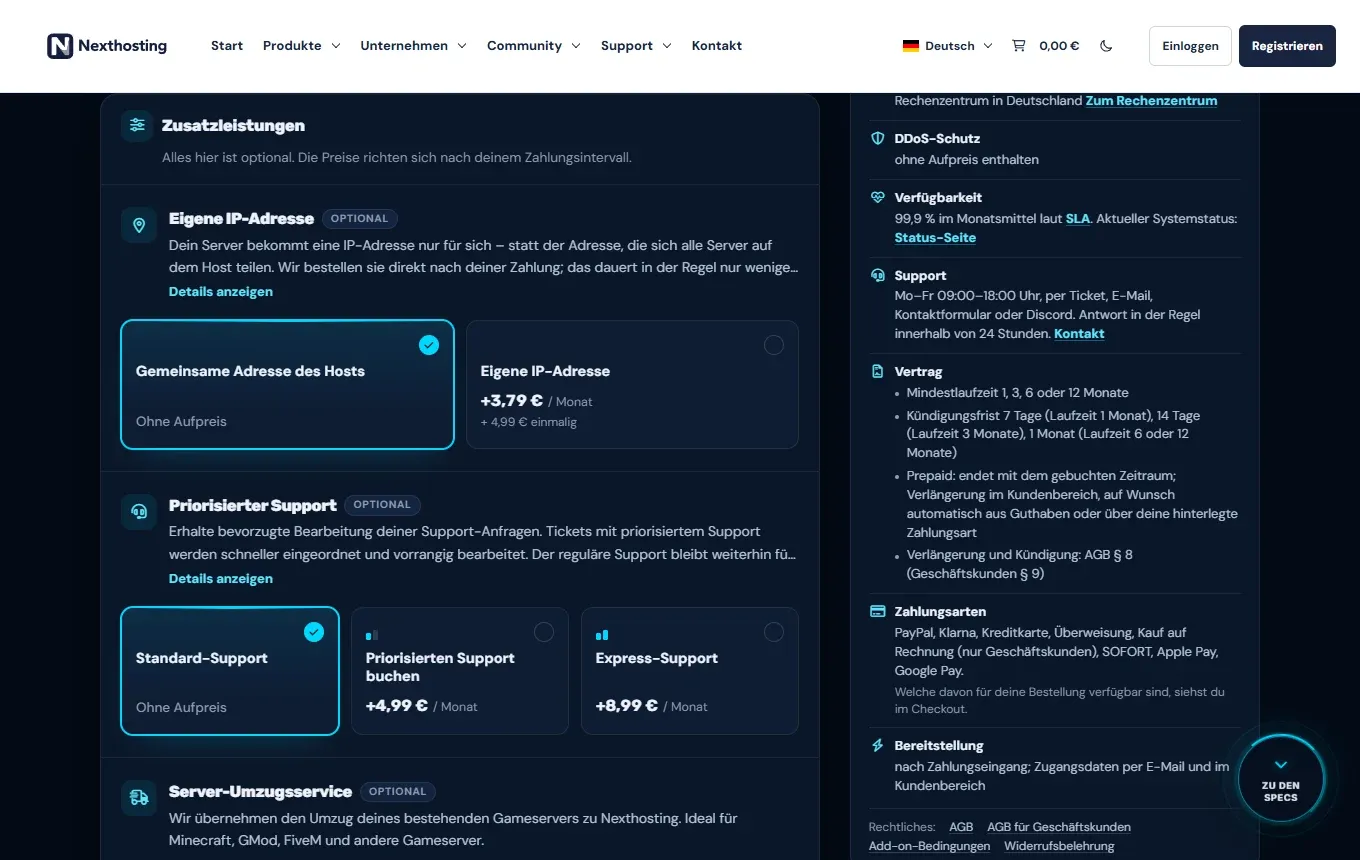Jump down with Zu den Specs button
Image resolution: width=1360 pixels, height=860 pixels.
click(x=1281, y=780)
